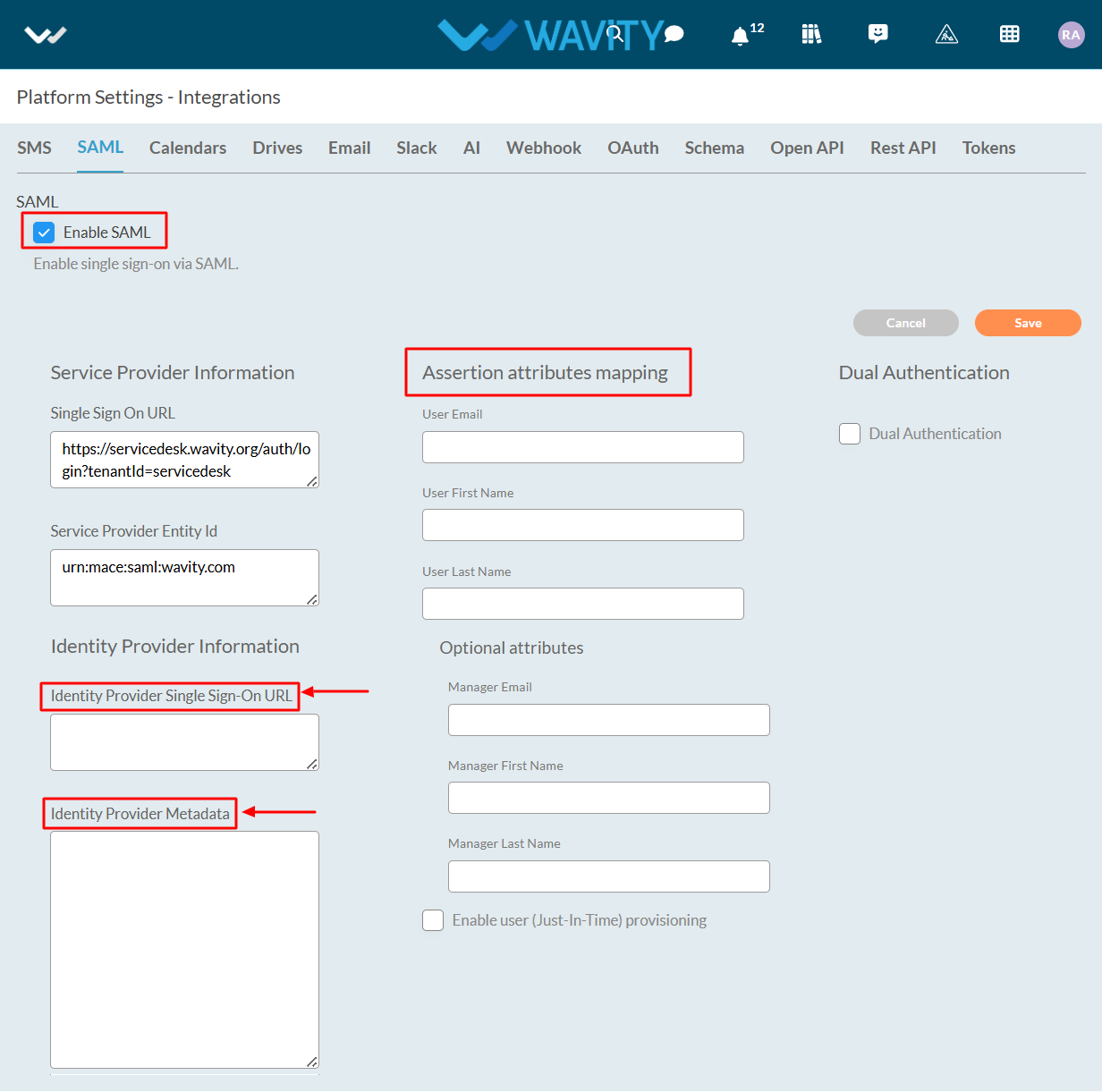Open the library books icon

tap(811, 34)
